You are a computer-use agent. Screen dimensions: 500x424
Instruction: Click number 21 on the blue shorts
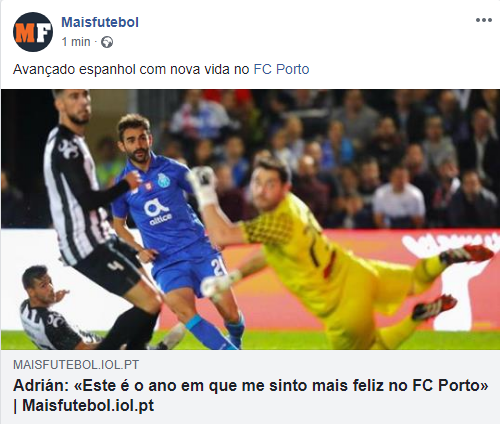pyautogui.click(x=218, y=266)
